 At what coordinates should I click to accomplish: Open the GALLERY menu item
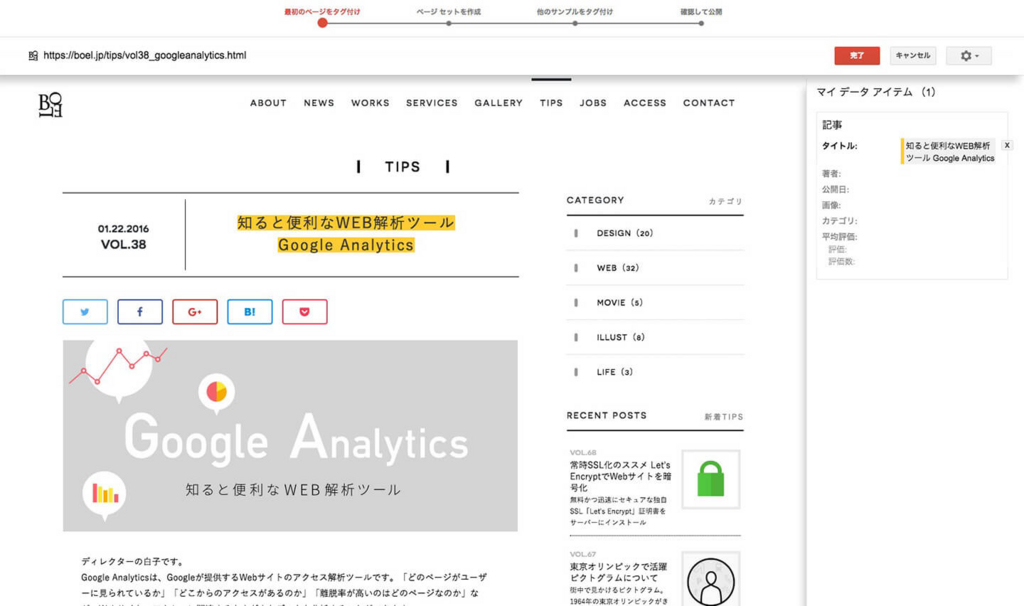498,103
